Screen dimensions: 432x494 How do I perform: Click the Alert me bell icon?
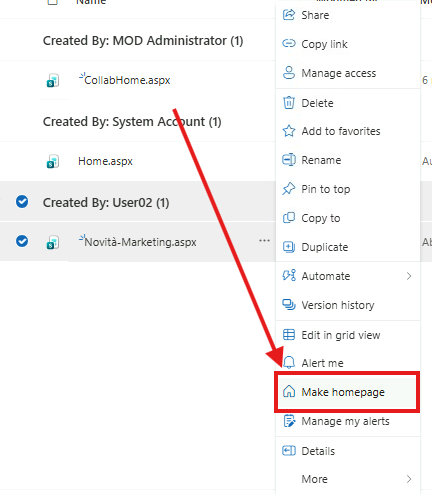pyautogui.click(x=289, y=362)
